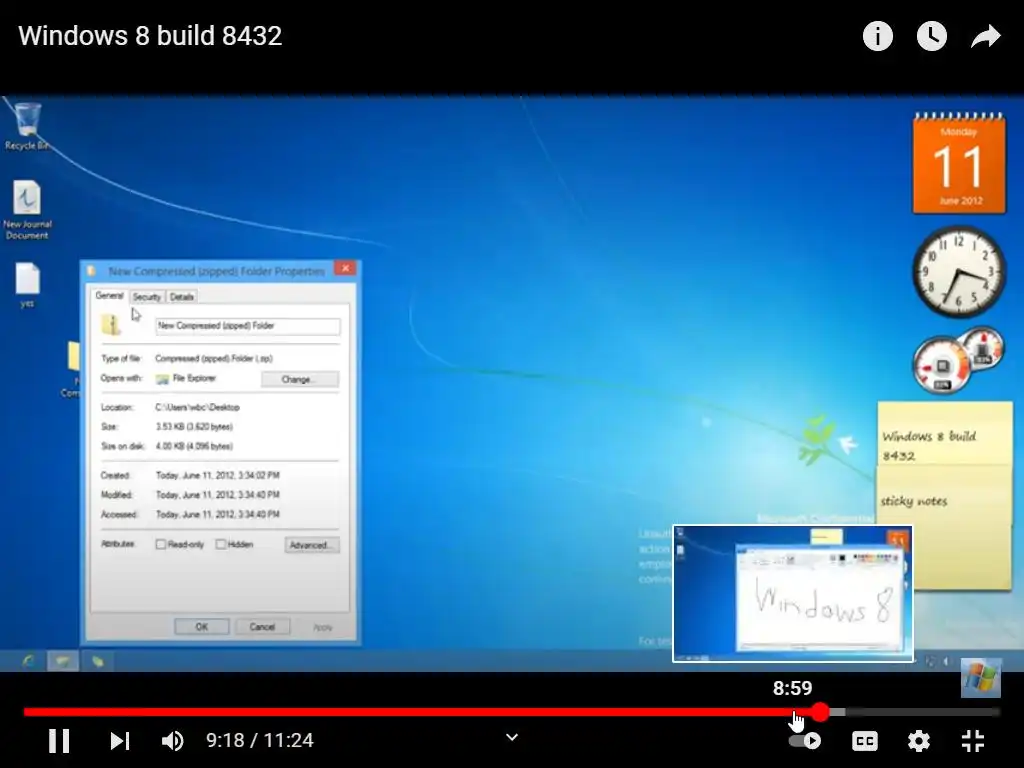The image size is (1024, 768).
Task: Switch to the General tab
Action: pyautogui.click(x=109, y=296)
